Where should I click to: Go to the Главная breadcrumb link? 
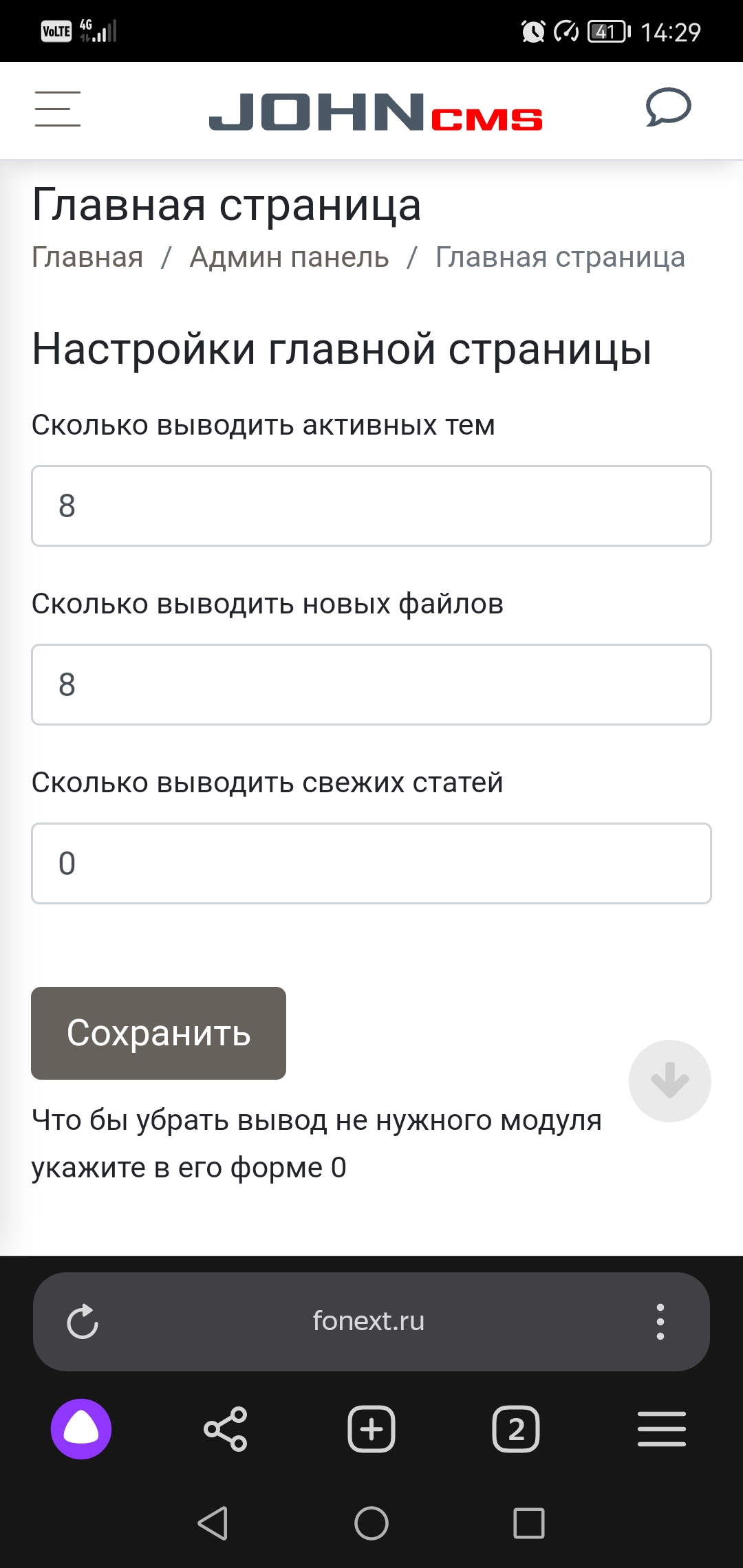[87, 257]
